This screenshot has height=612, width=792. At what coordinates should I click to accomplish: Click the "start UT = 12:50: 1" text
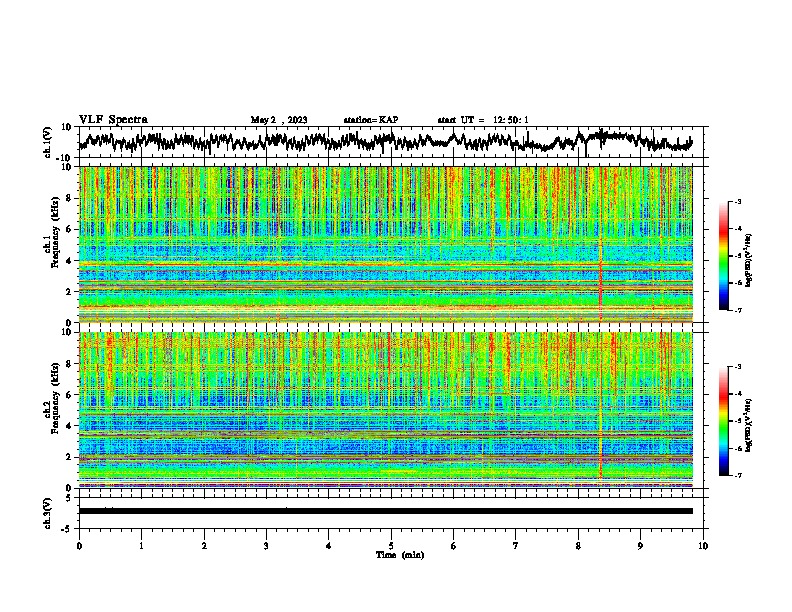483,120
